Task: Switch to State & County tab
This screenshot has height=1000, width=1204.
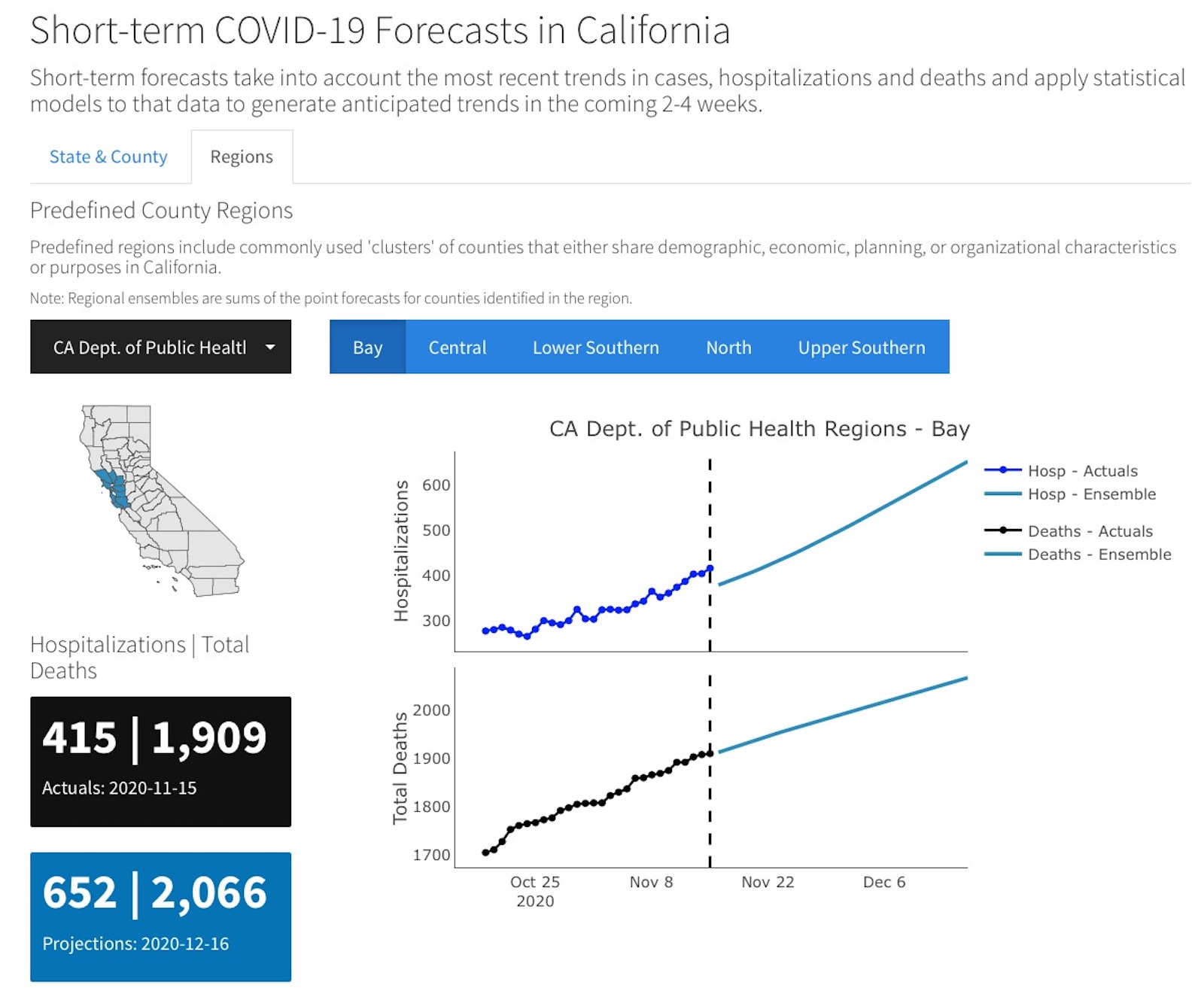Action: (108, 157)
